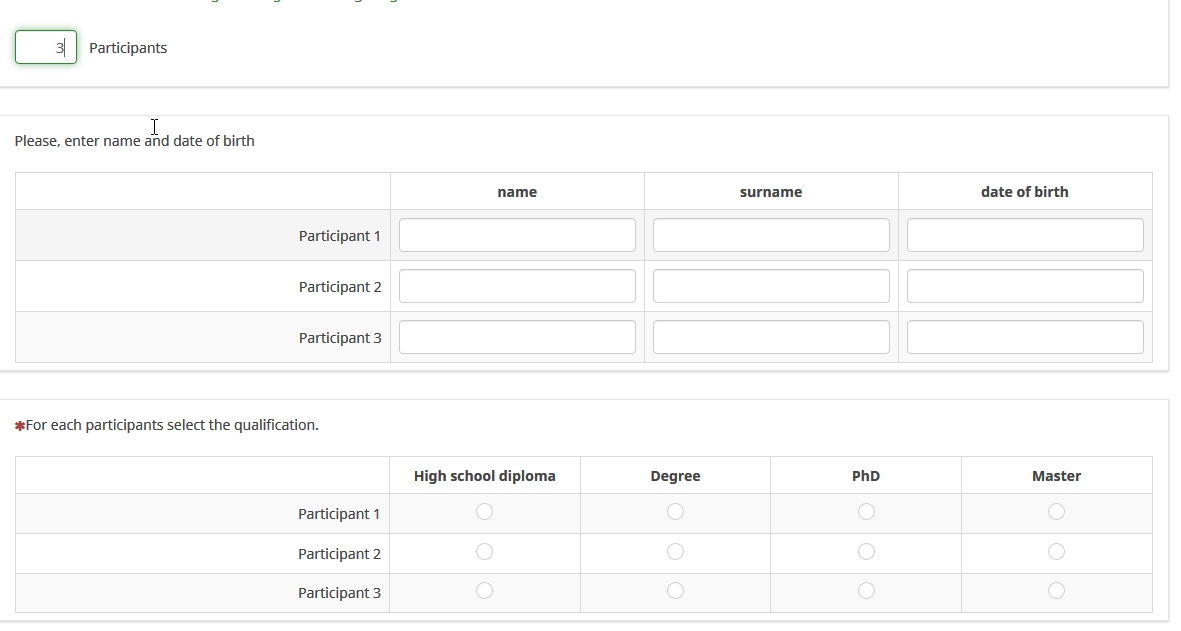Pick Degree for Participant 3
This screenshot has height=631, width=1181.
[x=675, y=591]
